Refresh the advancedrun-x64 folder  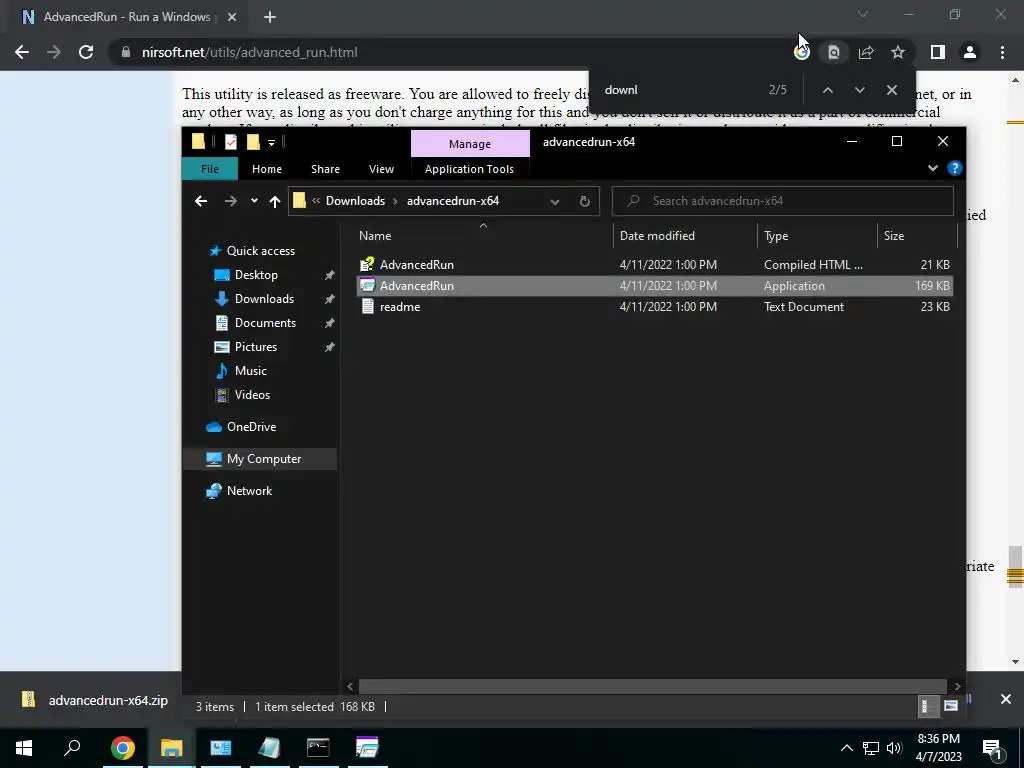click(x=584, y=201)
